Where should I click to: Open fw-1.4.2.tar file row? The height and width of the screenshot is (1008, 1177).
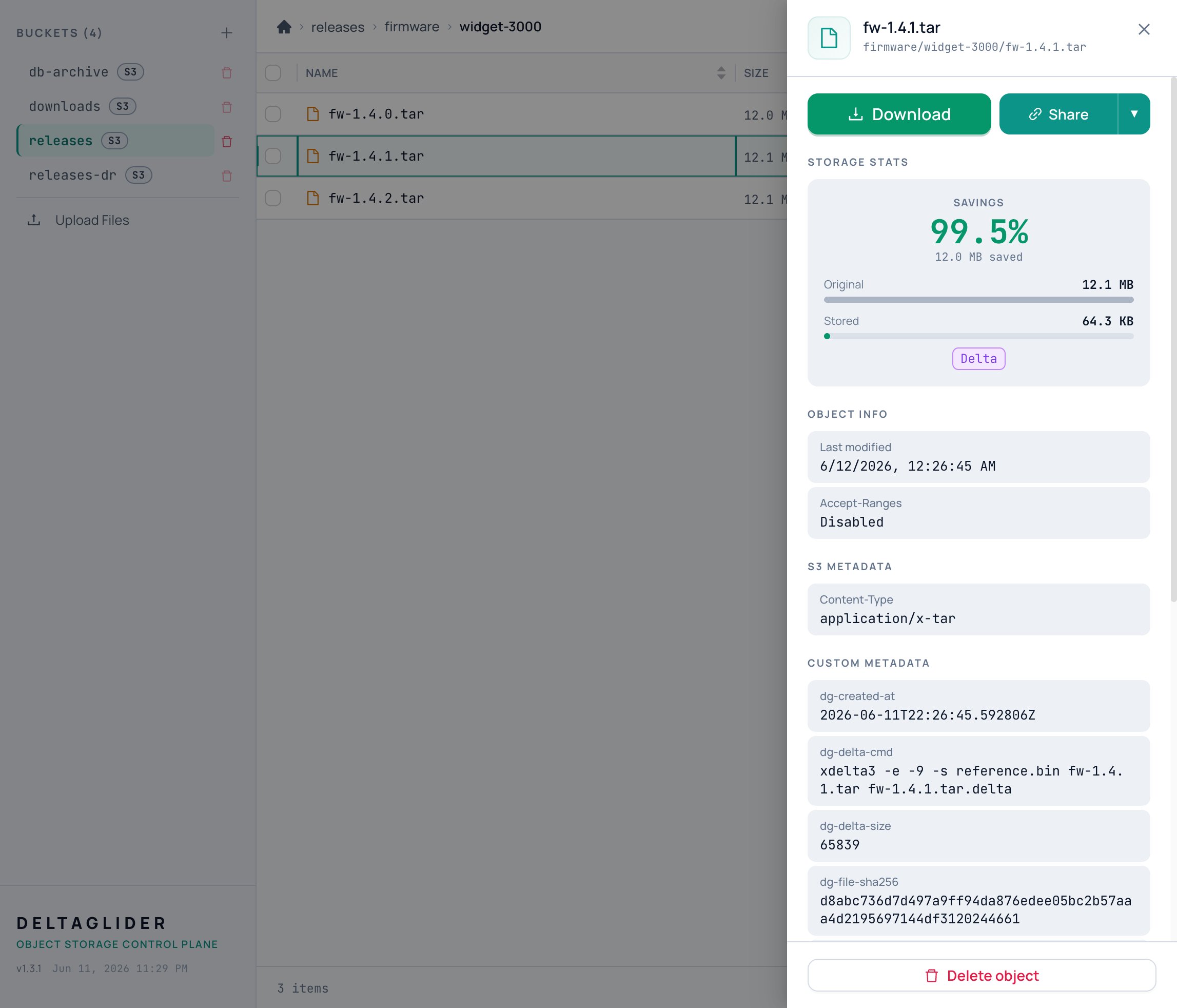point(521,198)
